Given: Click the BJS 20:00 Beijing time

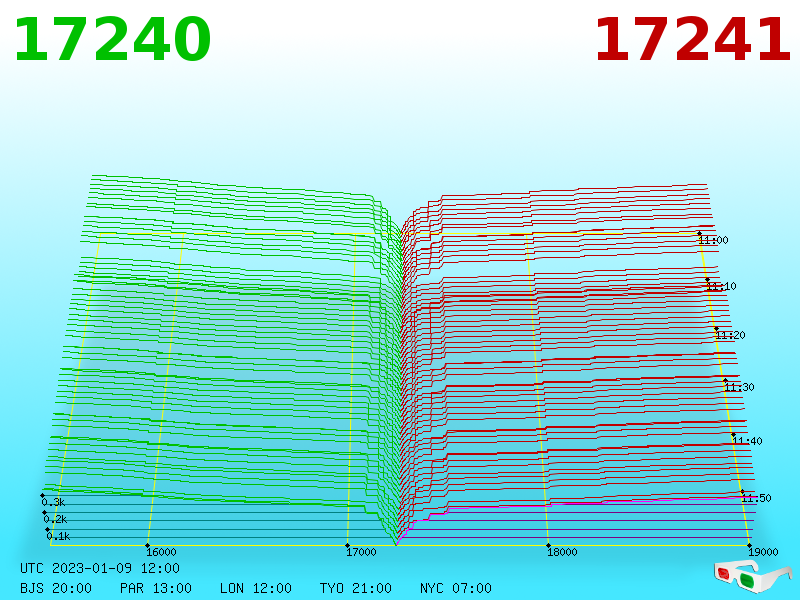Looking at the screenshot, I should (x=56, y=588).
